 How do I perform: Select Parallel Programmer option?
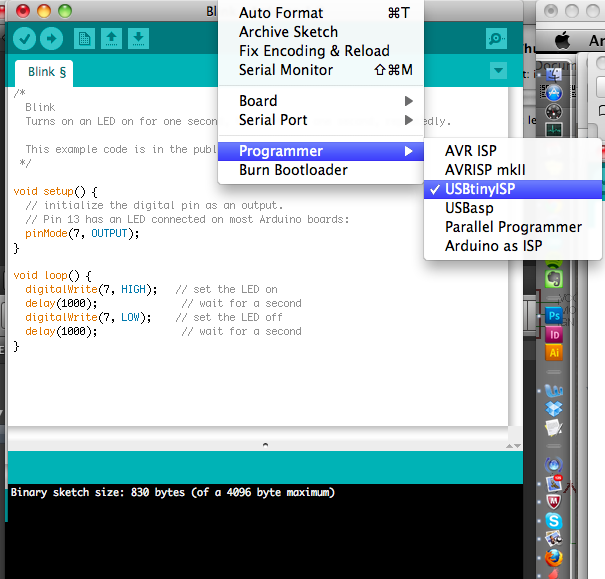513,227
